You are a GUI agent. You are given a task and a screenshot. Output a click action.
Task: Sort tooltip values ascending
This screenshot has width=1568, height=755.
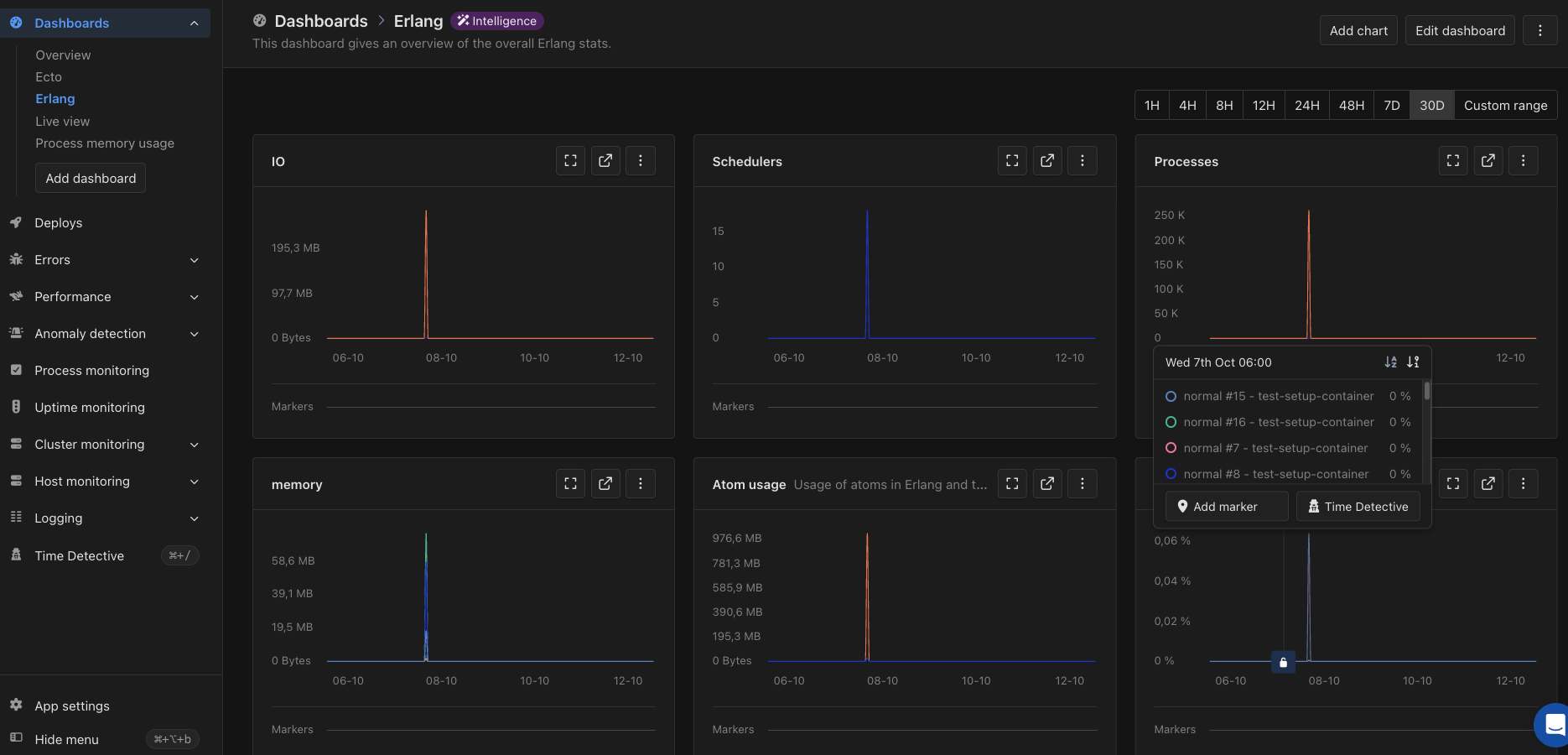(x=1391, y=362)
